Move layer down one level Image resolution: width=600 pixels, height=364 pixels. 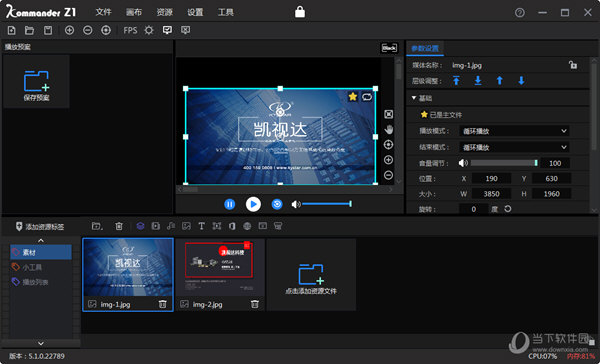pyautogui.click(x=521, y=81)
